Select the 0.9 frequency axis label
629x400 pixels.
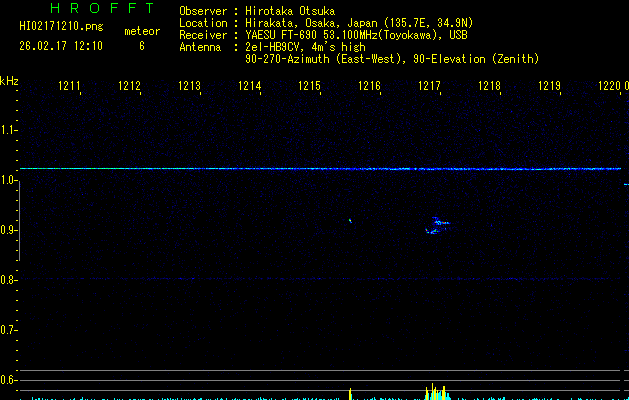point(9,230)
